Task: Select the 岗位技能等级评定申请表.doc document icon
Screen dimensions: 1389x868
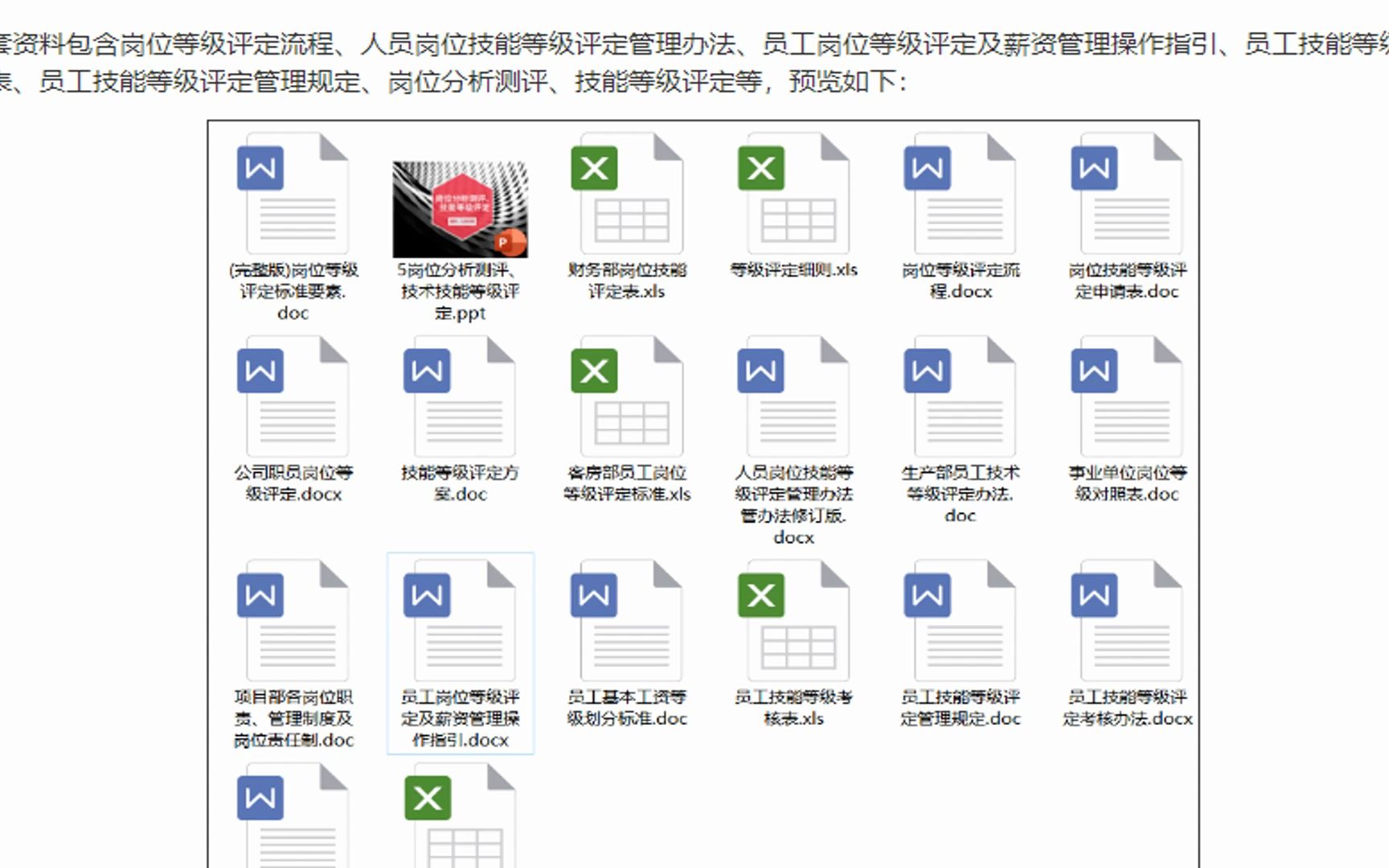Action: pos(1127,194)
